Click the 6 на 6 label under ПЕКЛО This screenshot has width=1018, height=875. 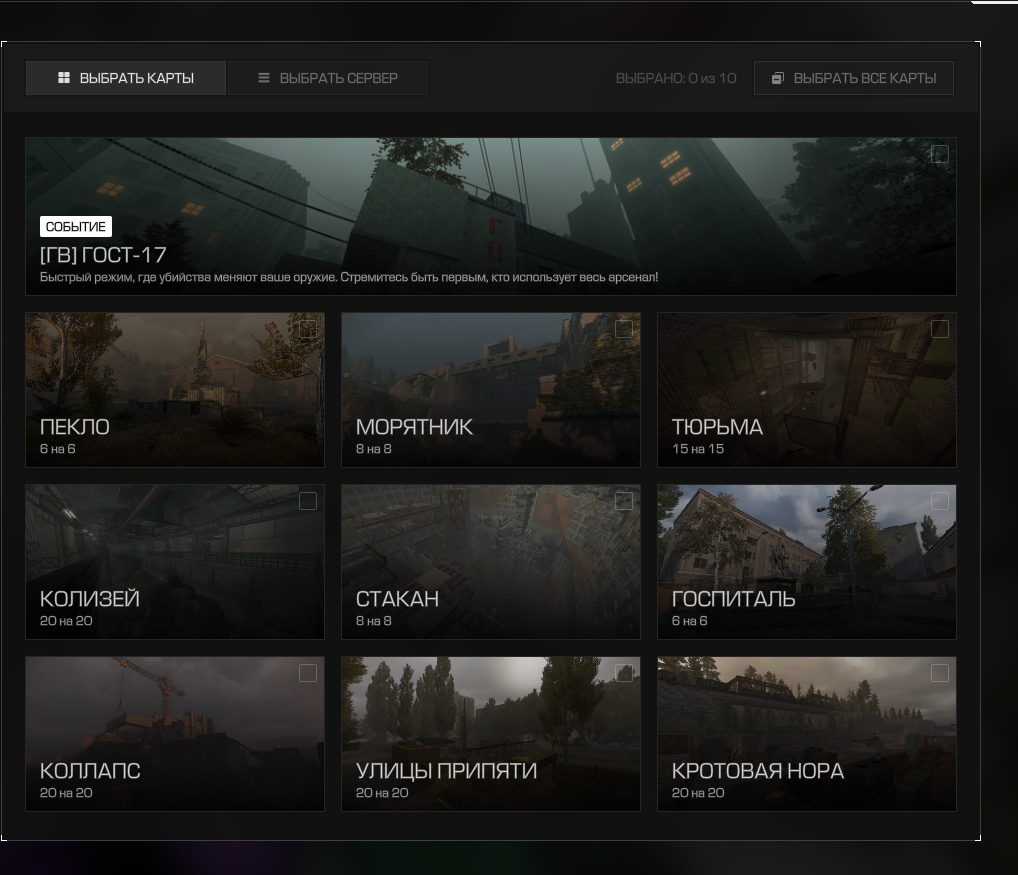pos(58,449)
